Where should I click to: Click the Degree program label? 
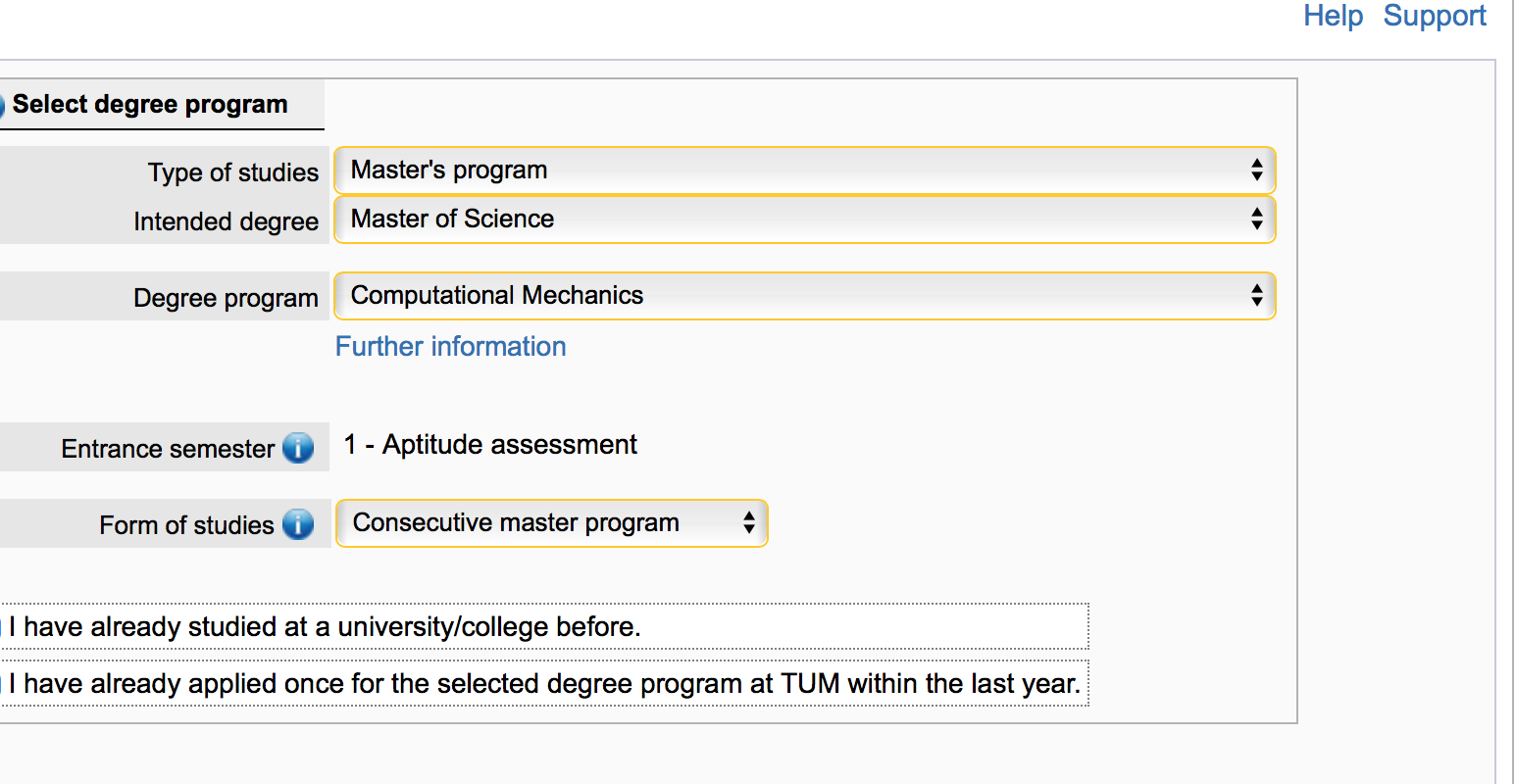point(227,298)
